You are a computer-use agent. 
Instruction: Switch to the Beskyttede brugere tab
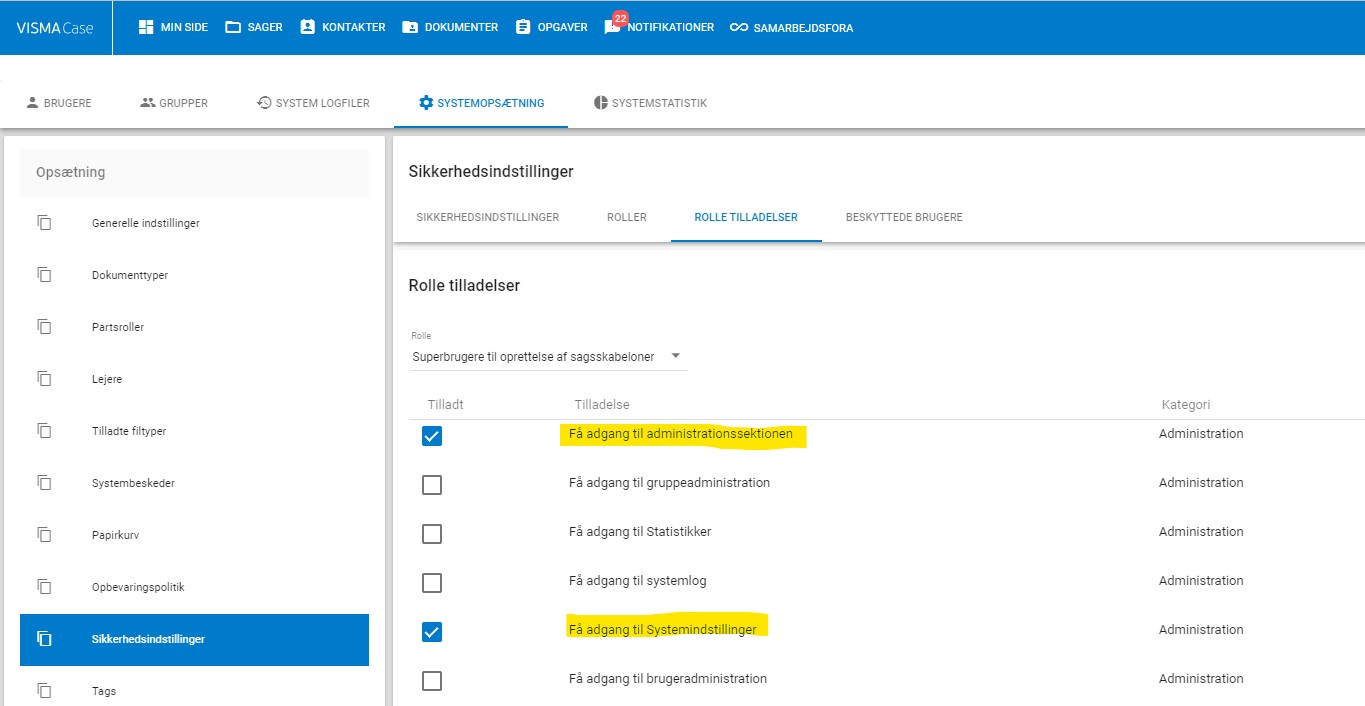click(x=904, y=217)
